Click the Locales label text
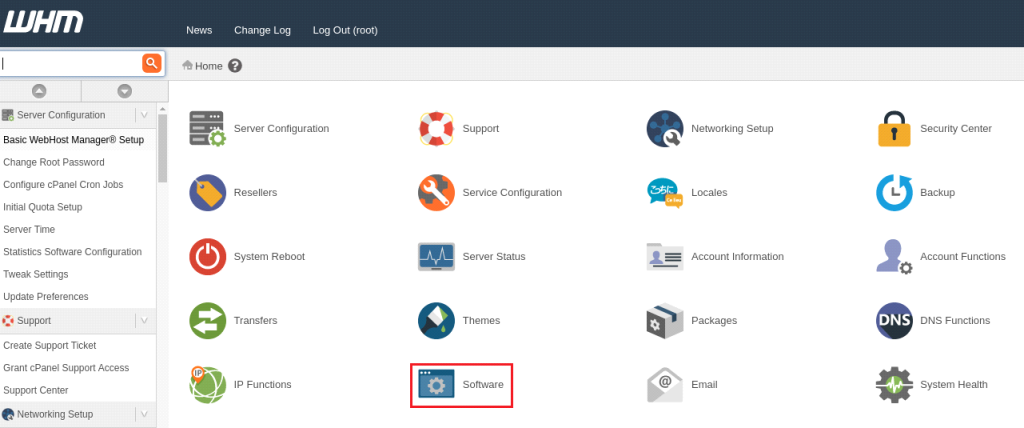Viewport: 1024px width, 428px height. [x=709, y=193]
